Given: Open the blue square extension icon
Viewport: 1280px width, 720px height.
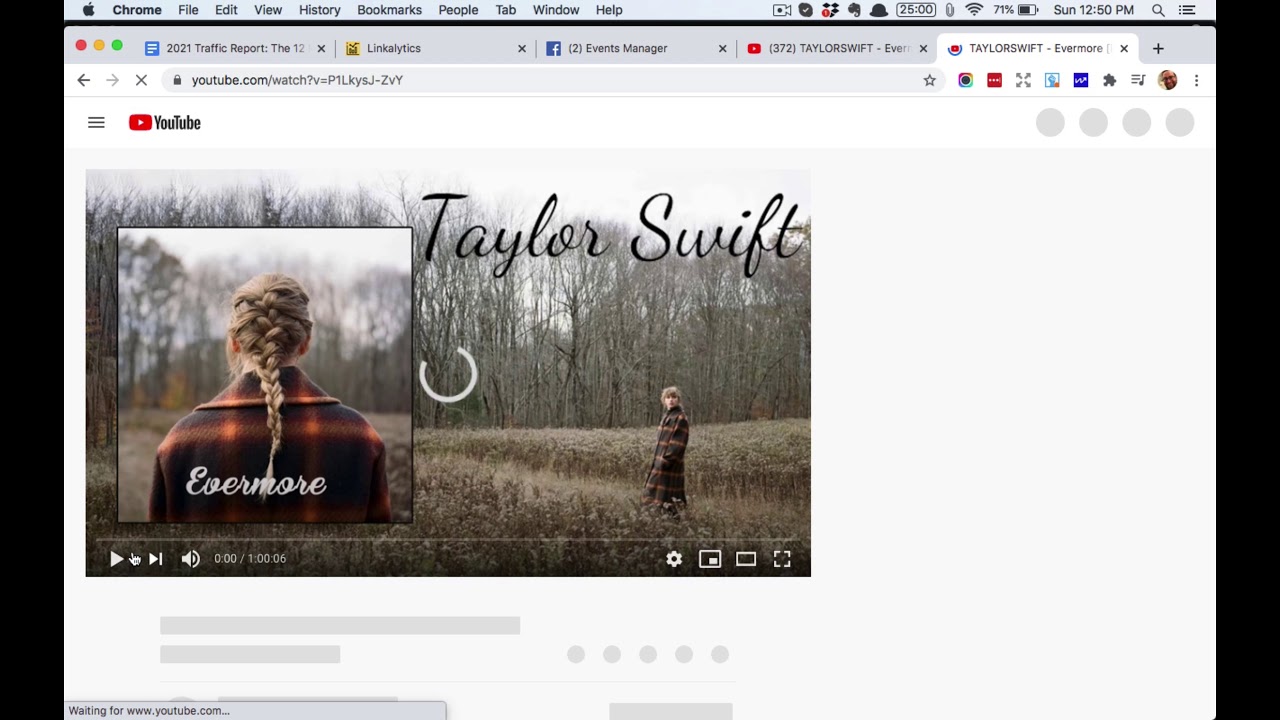Looking at the screenshot, I should (1081, 80).
